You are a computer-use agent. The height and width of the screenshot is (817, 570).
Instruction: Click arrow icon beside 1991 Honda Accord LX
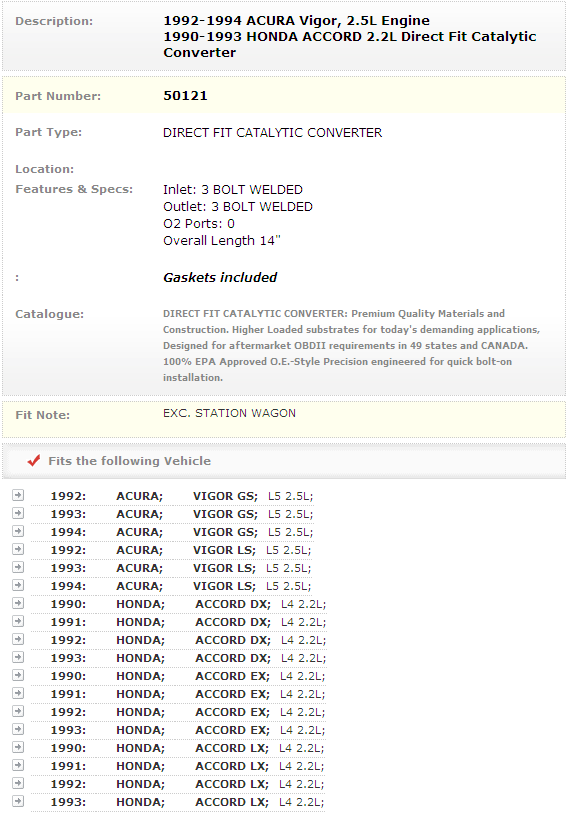[18, 765]
